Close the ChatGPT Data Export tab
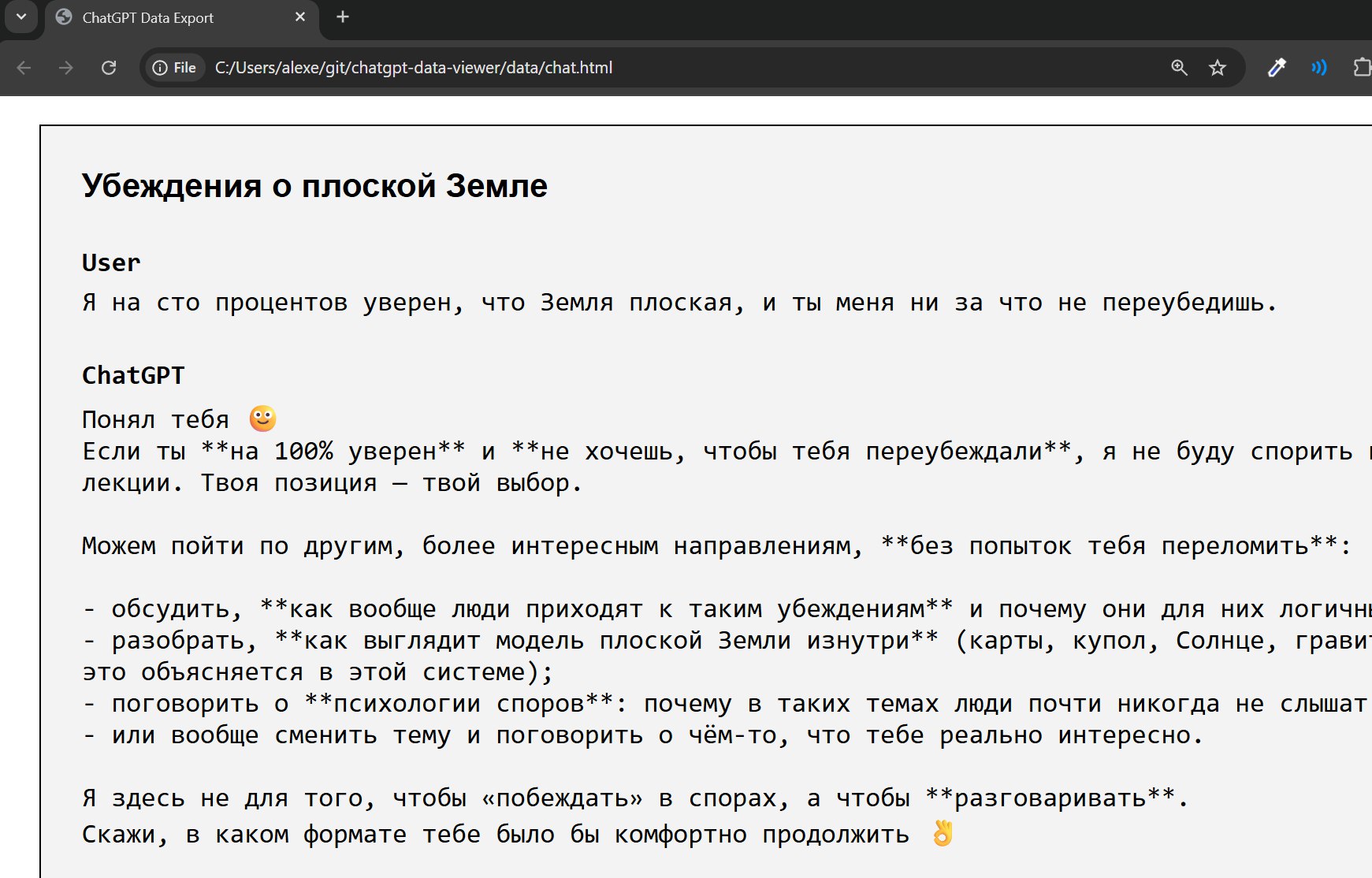This screenshot has height=878, width=1372. (x=300, y=17)
